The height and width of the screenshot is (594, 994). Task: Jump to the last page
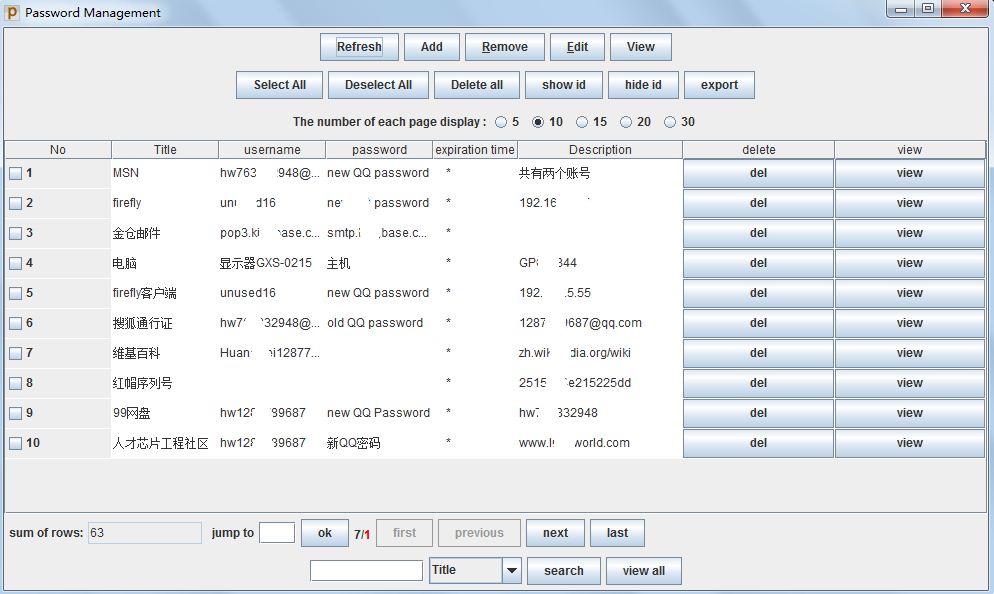click(x=617, y=533)
